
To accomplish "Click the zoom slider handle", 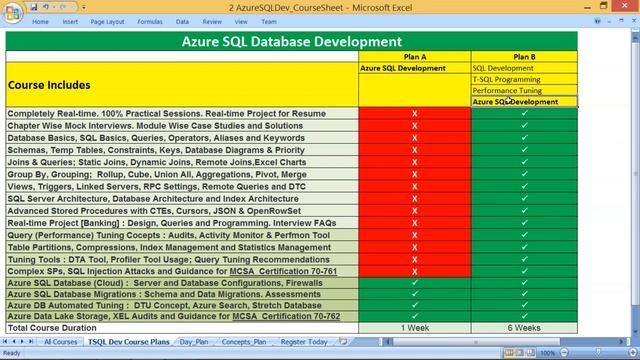I will 598,353.
